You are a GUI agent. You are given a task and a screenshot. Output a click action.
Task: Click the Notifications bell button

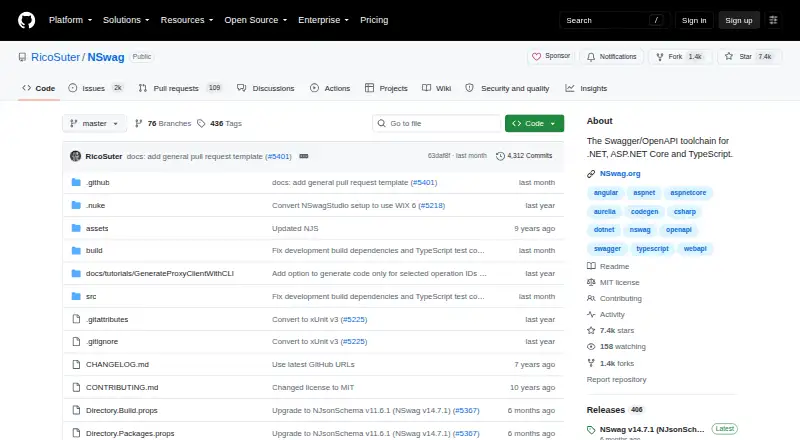click(x=611, y=56)
